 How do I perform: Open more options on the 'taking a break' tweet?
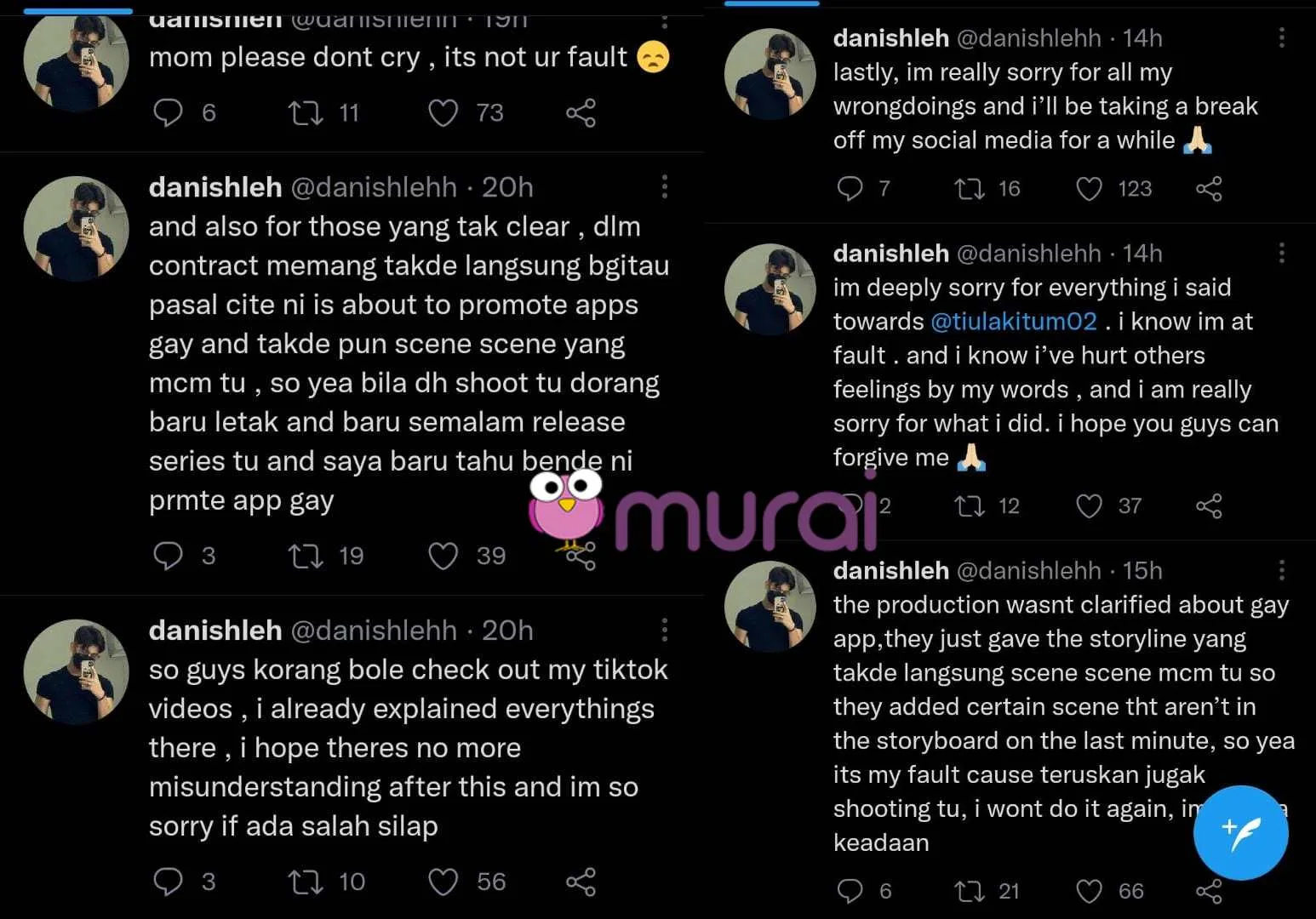tap(1281, 38)
